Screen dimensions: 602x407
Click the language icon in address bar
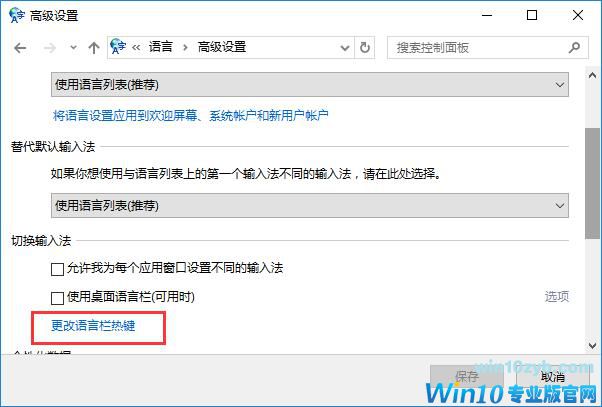[x=118, y=47]
